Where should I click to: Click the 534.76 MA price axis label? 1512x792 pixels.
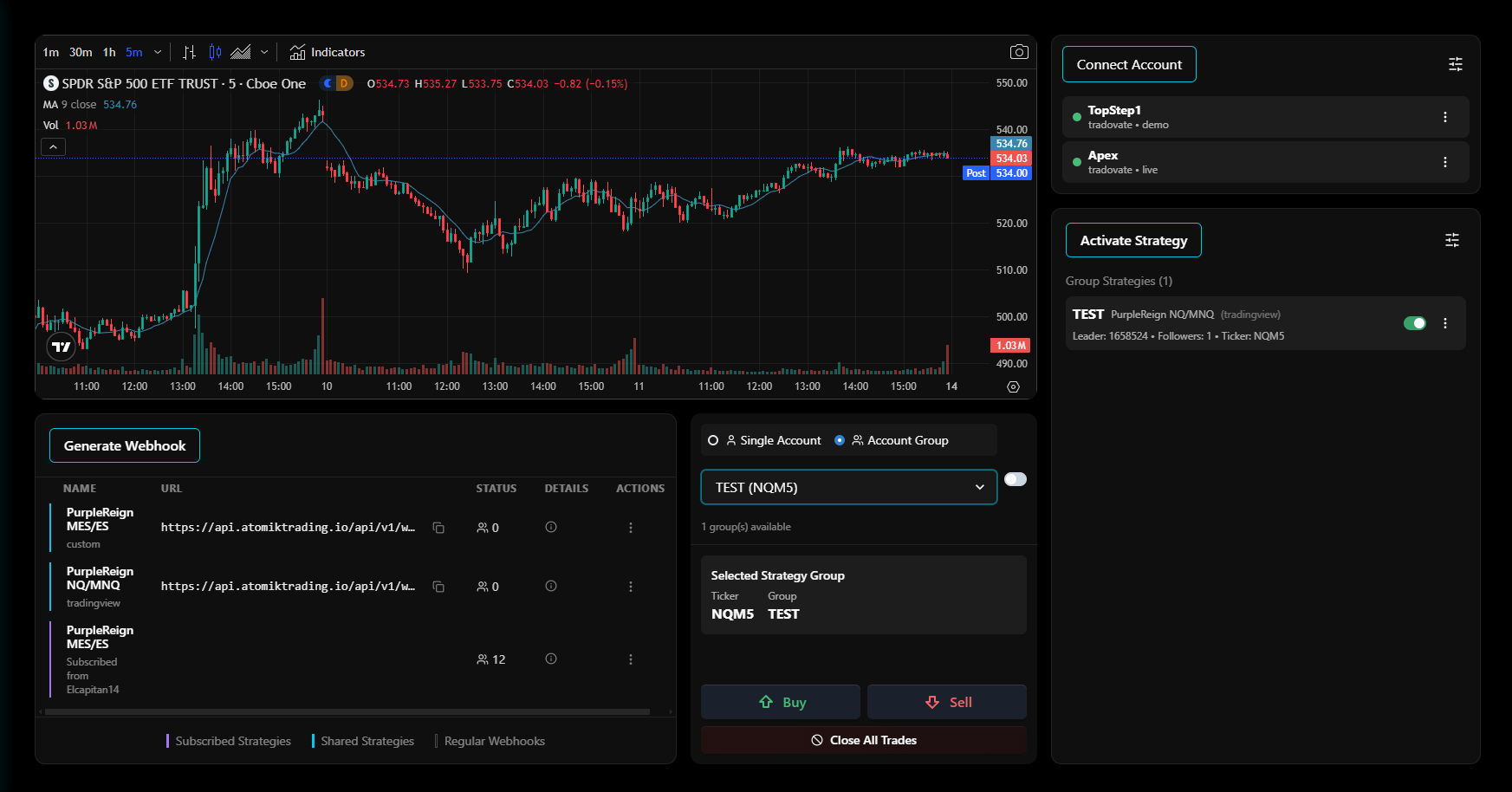click(1011, 144)
